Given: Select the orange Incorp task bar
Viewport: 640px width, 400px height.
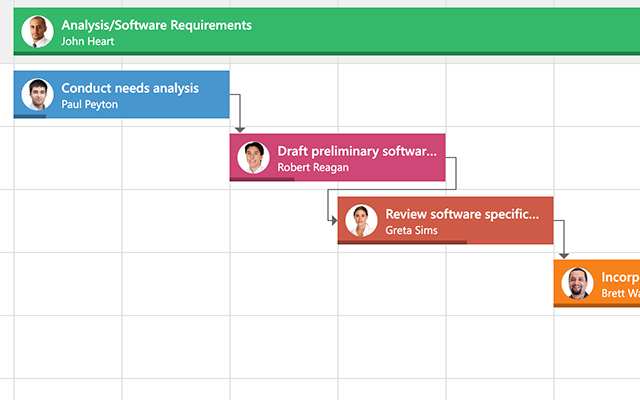Looking at the screenshot, I should 597,283.
